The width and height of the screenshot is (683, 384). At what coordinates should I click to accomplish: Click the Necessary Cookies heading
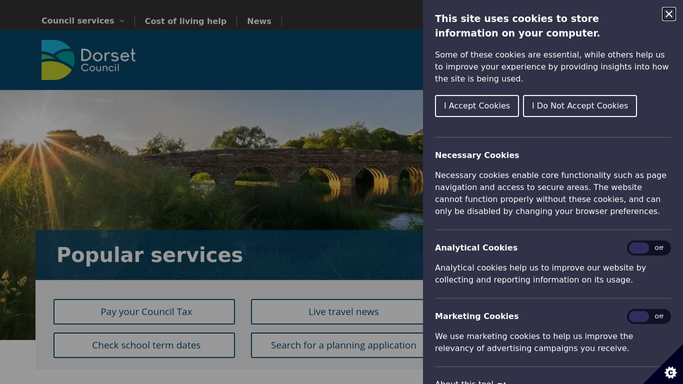[477, 155]
